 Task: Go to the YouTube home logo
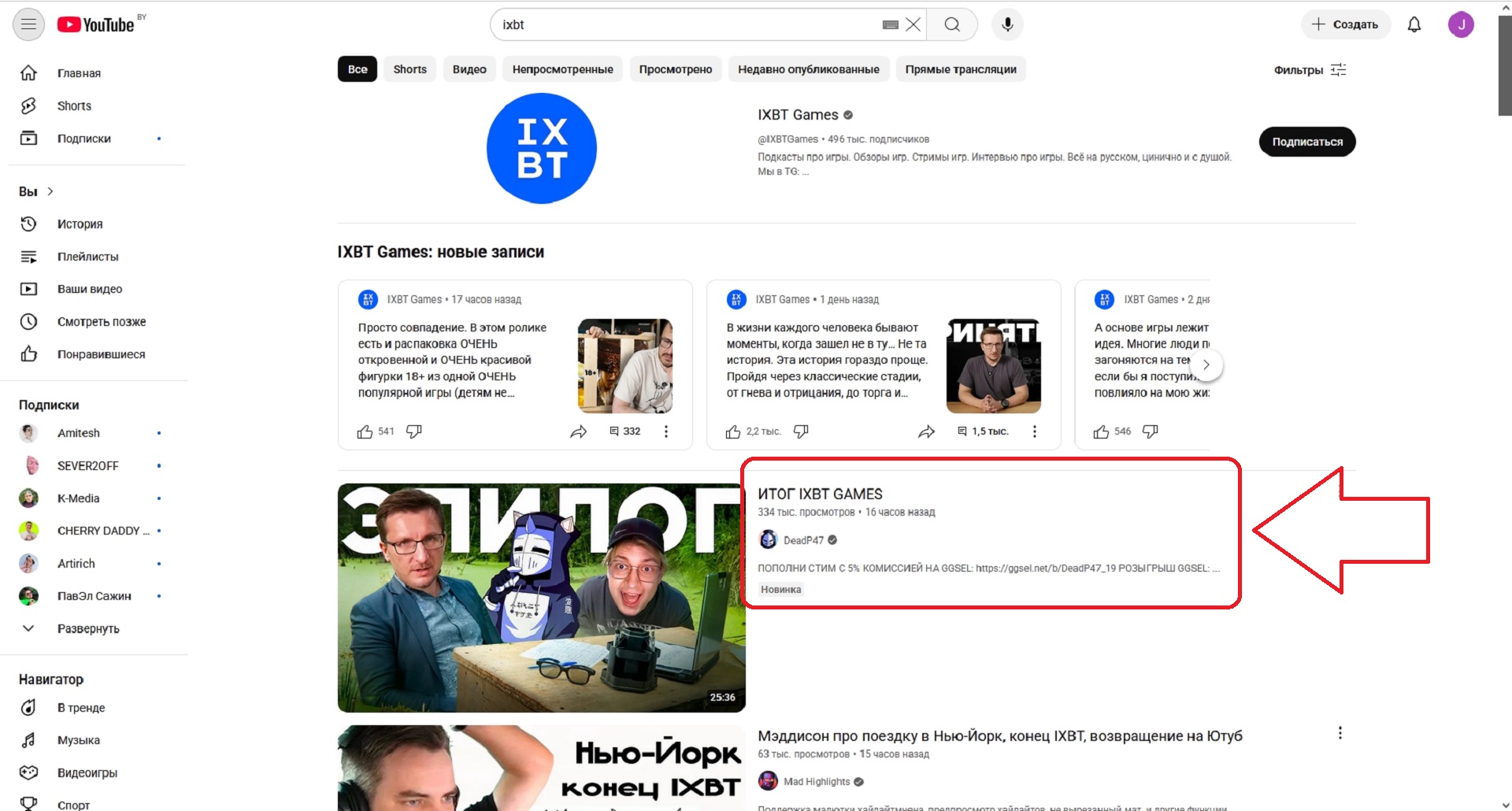pos(96,25)
